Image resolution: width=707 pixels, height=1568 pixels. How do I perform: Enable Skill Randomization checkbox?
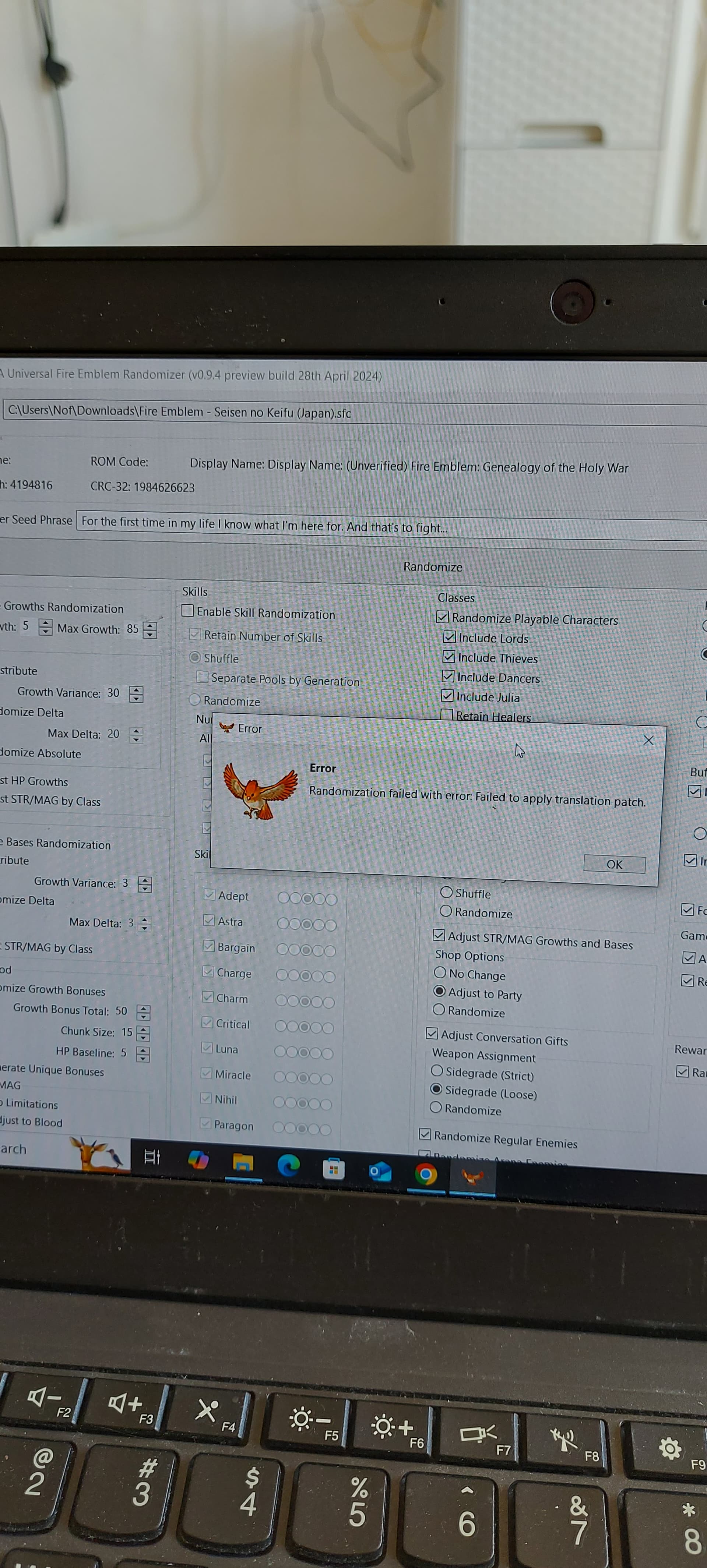point(187,611)
